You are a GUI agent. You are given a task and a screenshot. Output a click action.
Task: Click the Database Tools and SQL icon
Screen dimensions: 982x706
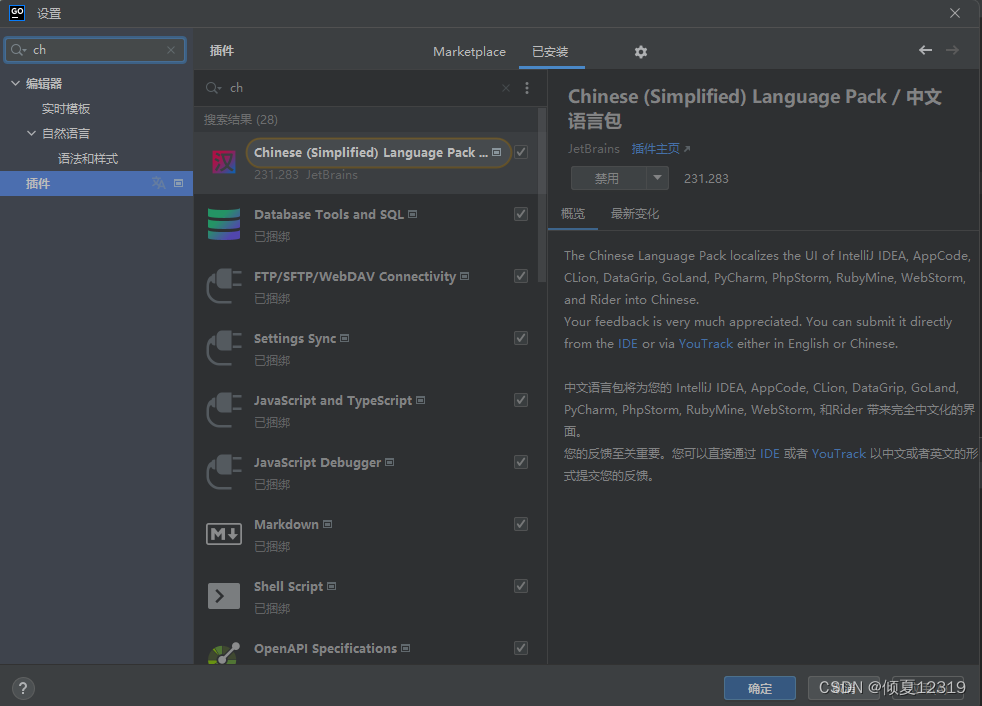224,224
